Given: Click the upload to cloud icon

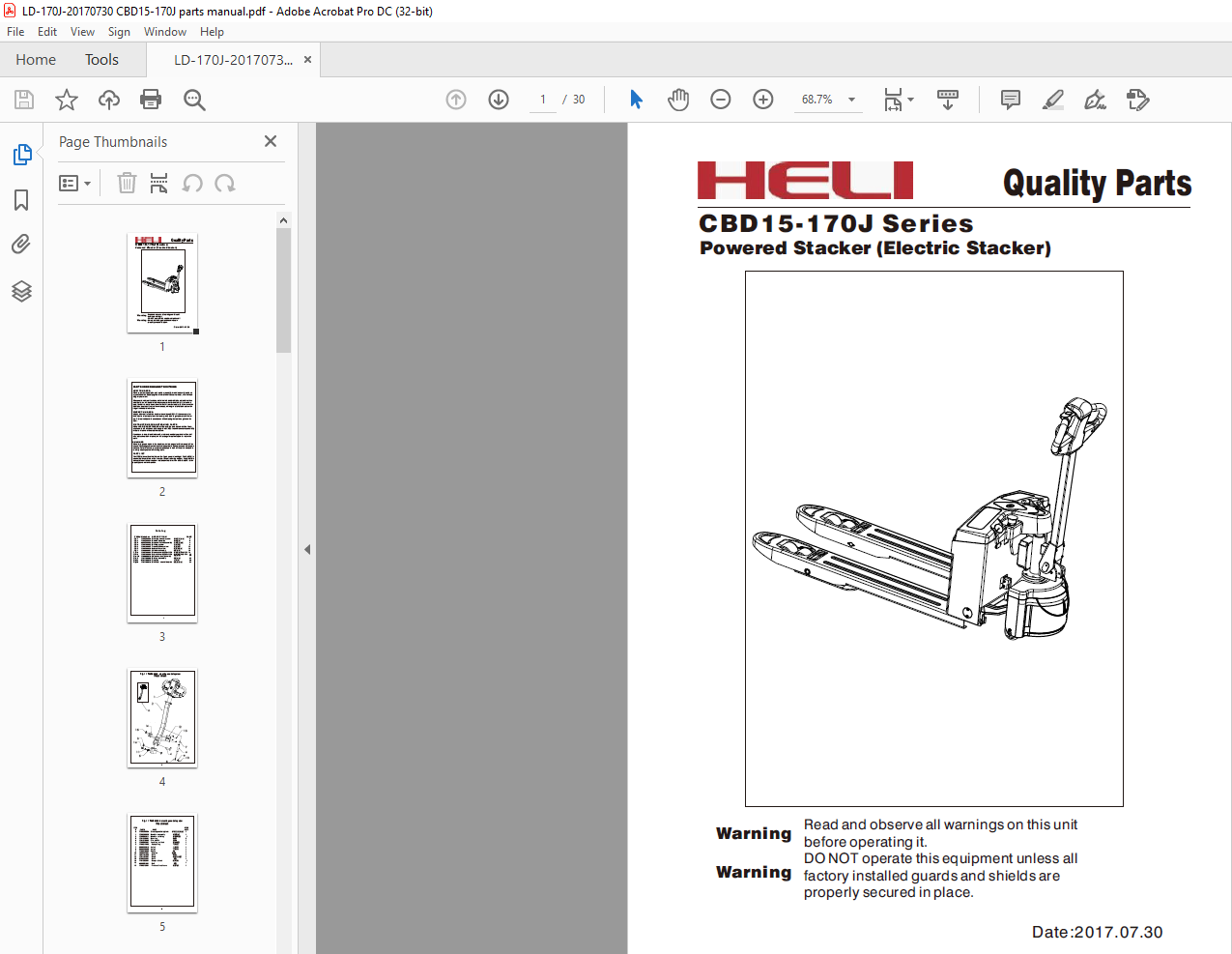Looking at the screenshot, I should coord(109,100).
